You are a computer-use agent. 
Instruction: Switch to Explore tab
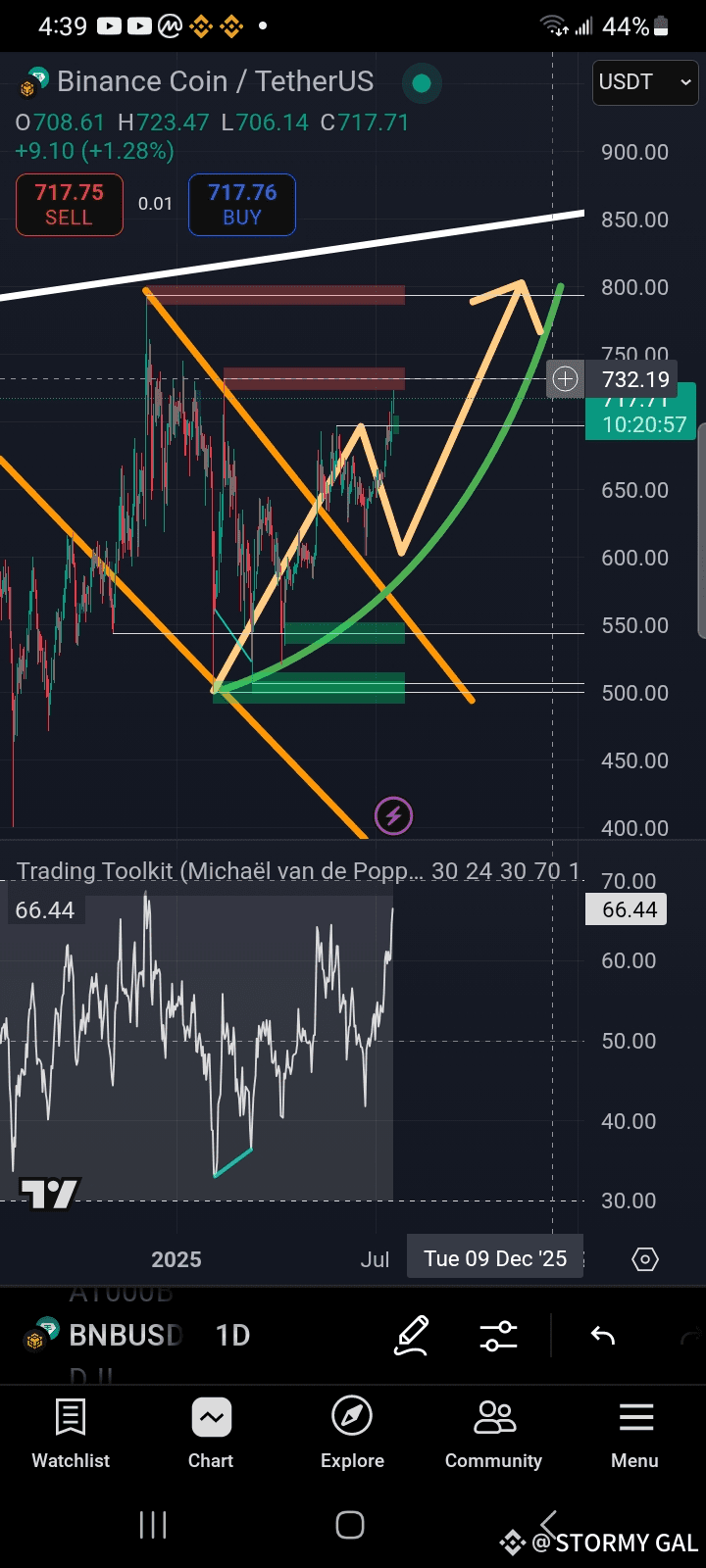point(352,1434)
